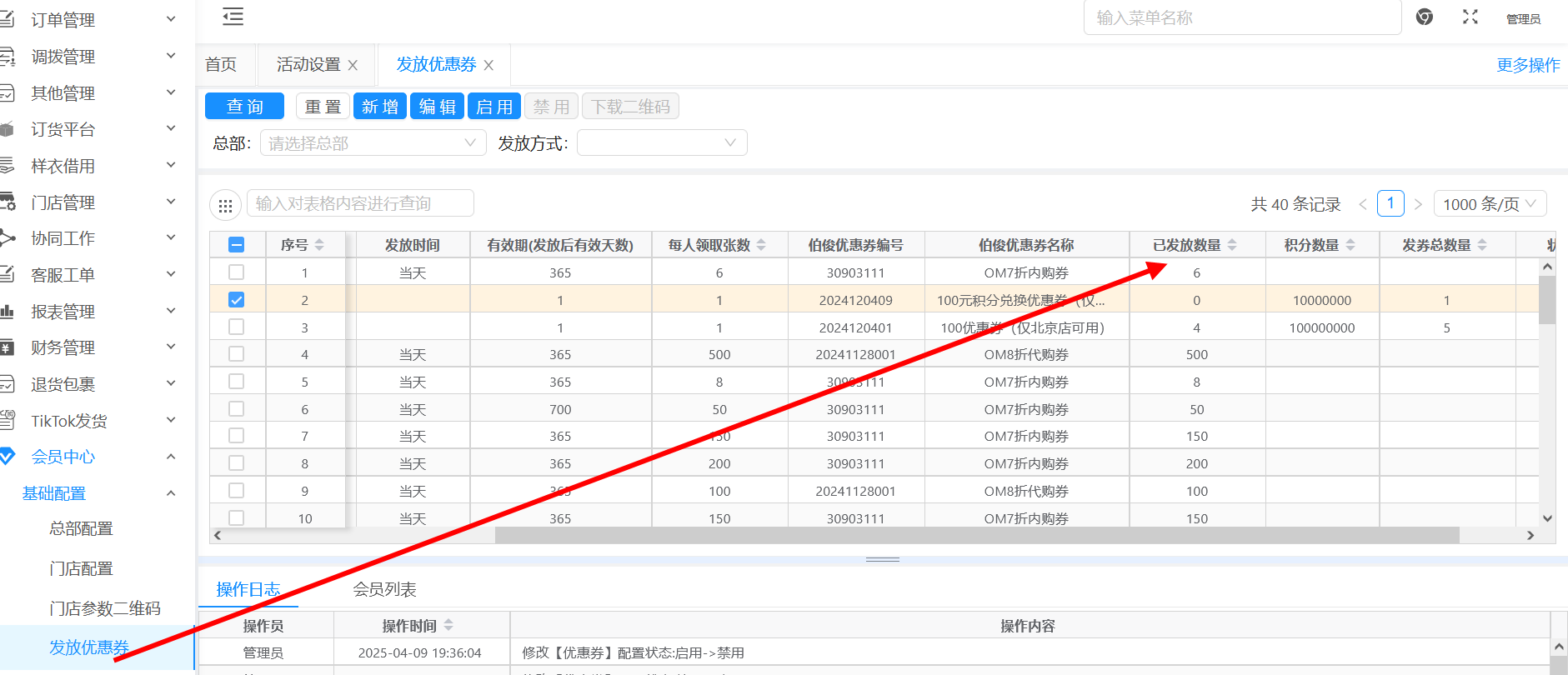Uncheck the checkbox for row 2
Screen dimensions: 1568x675
click(237, 300)
